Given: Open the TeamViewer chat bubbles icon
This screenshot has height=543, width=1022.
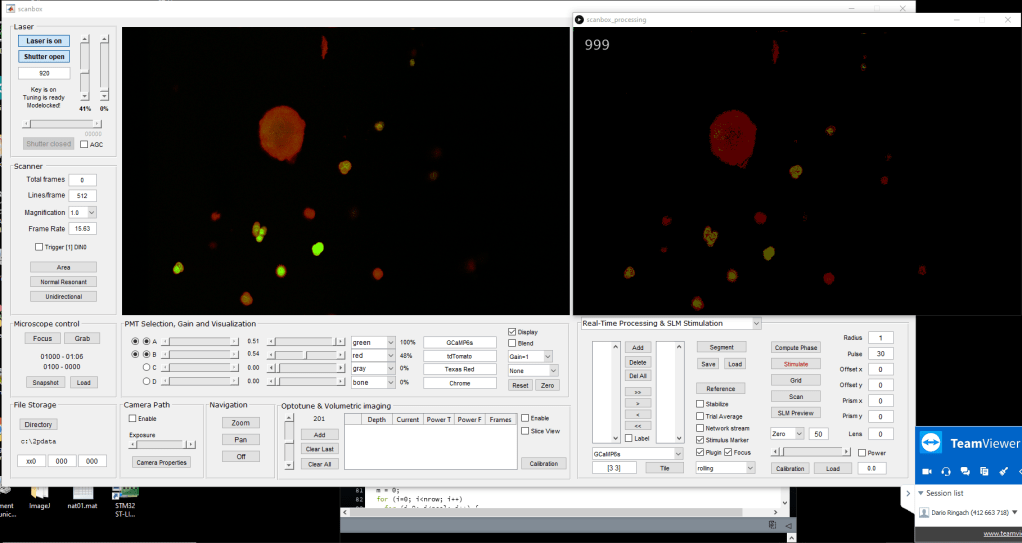Looking at the screenshot, I should point(965,471).
